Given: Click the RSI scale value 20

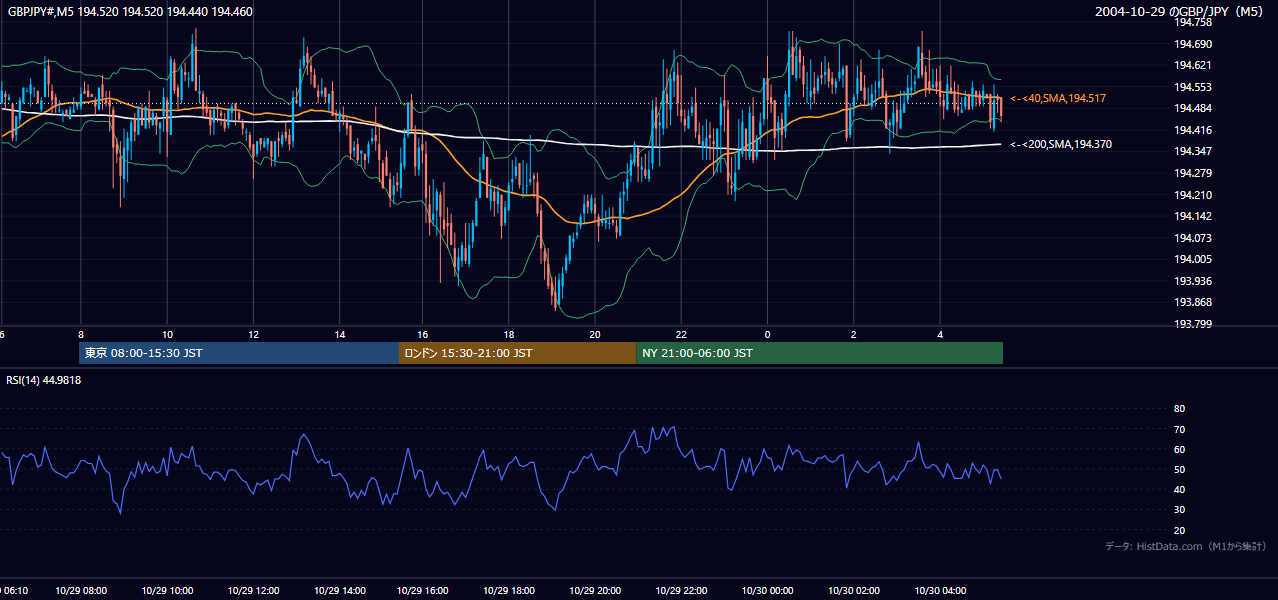Looking at the screenshot, I should (1179, 530).
